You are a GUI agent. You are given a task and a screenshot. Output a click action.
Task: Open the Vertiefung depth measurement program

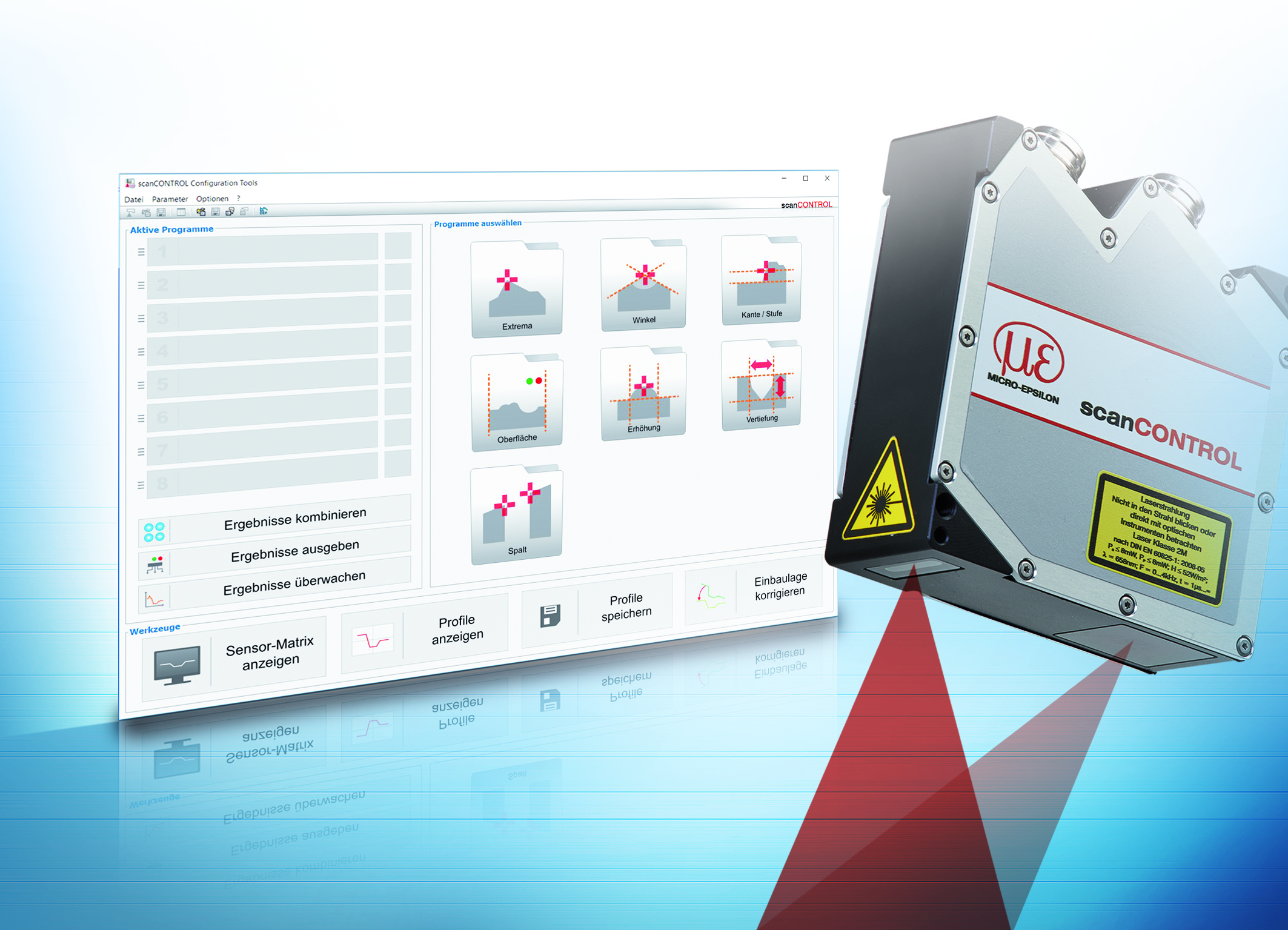point(762,388)
